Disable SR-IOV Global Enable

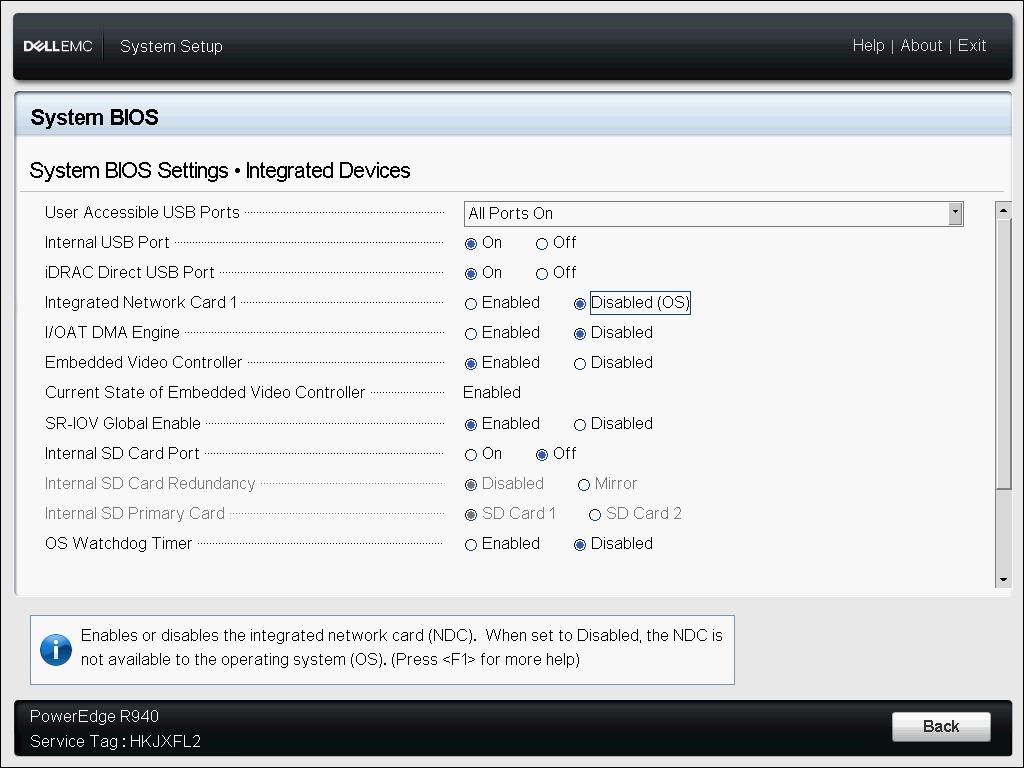click(581, 423)
